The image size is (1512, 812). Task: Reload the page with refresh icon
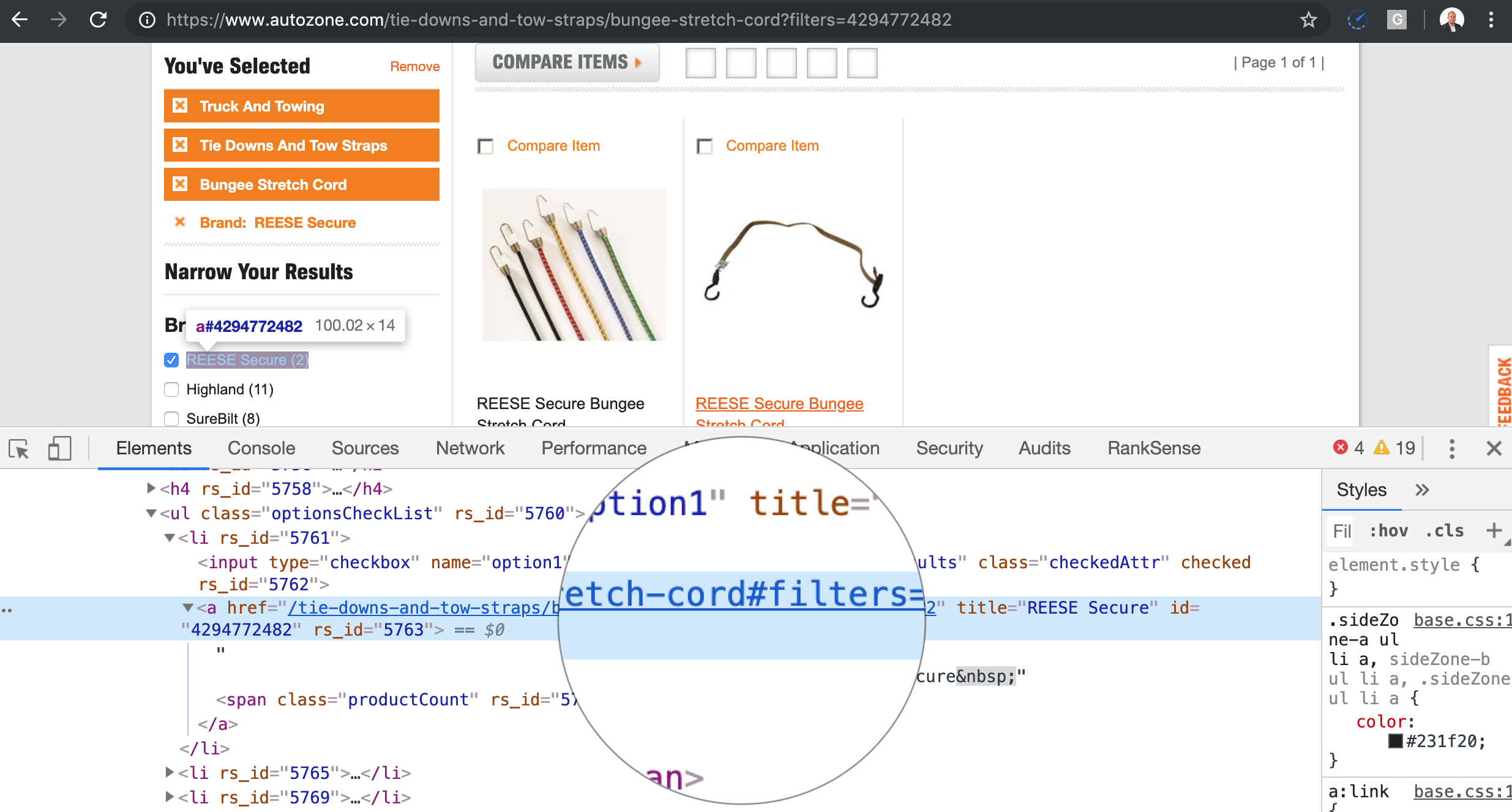(98, 20)
